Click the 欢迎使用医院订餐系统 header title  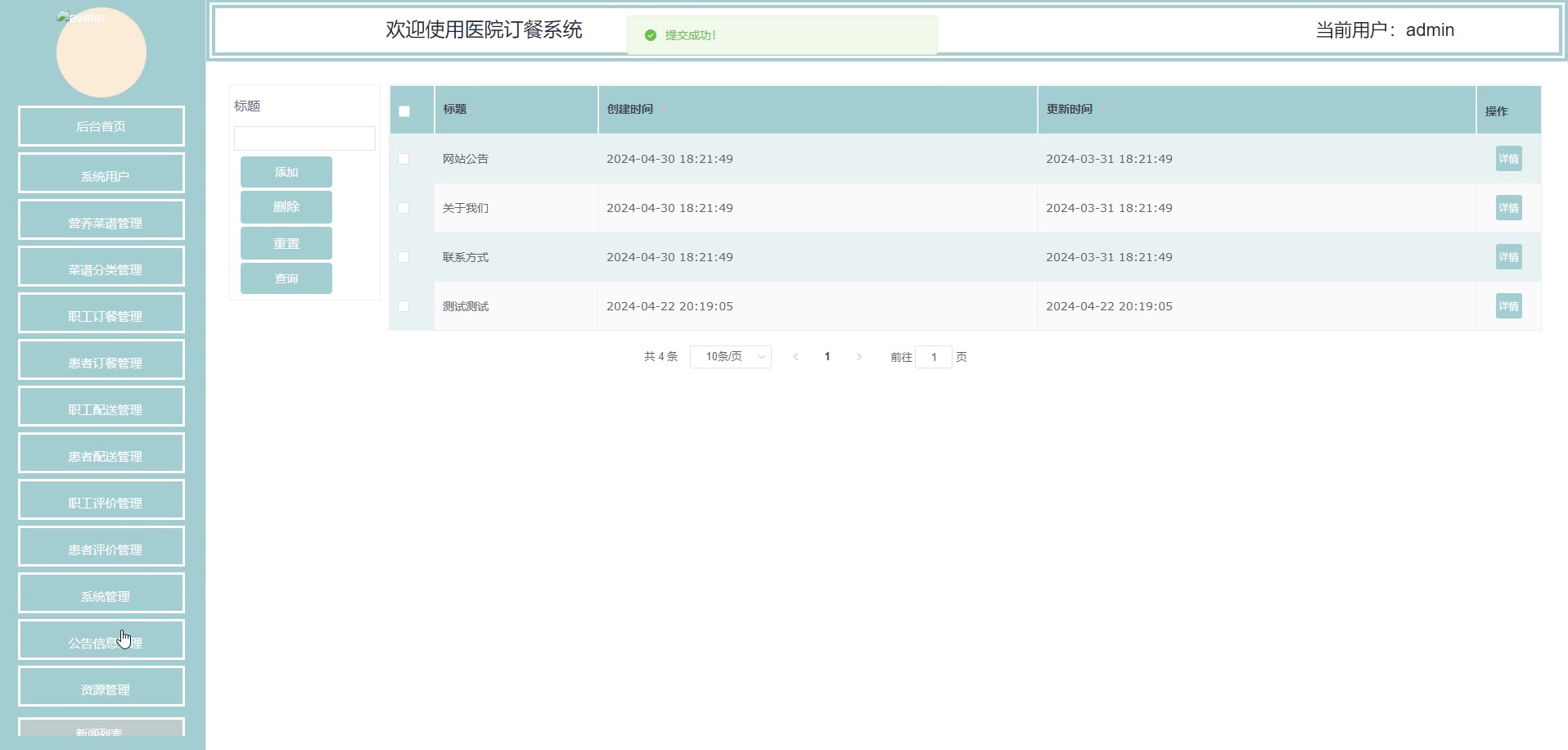click(x=484, y=30)
